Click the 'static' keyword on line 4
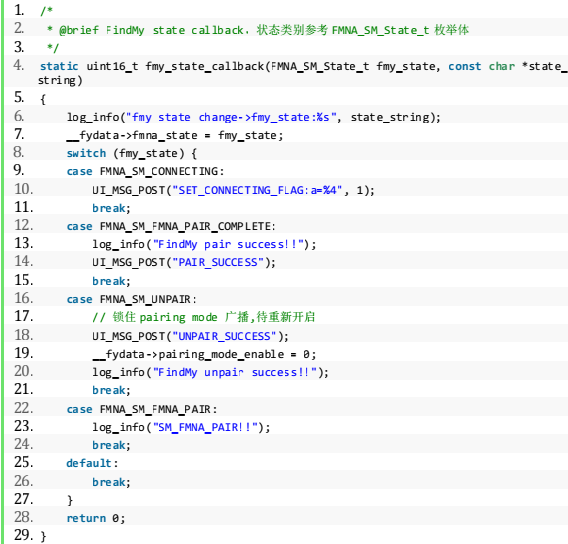This screenshot has height=544, width=568. pos(59,66)
